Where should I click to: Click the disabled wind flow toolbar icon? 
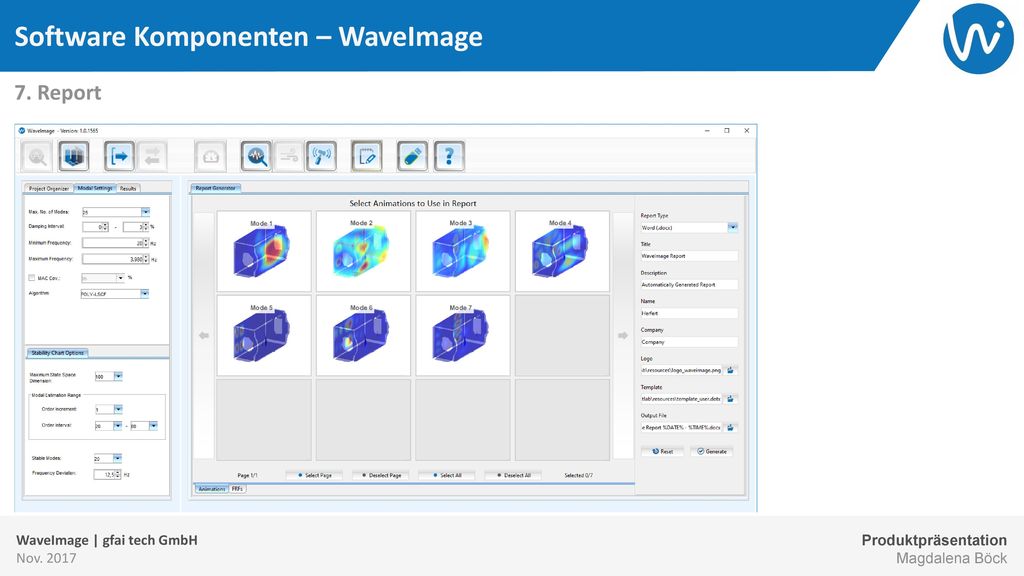[x=289, y=157]
